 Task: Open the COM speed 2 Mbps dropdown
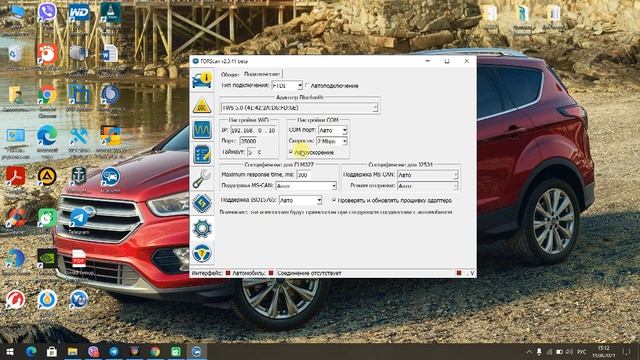pyautogui.click(x=344, y=141)
